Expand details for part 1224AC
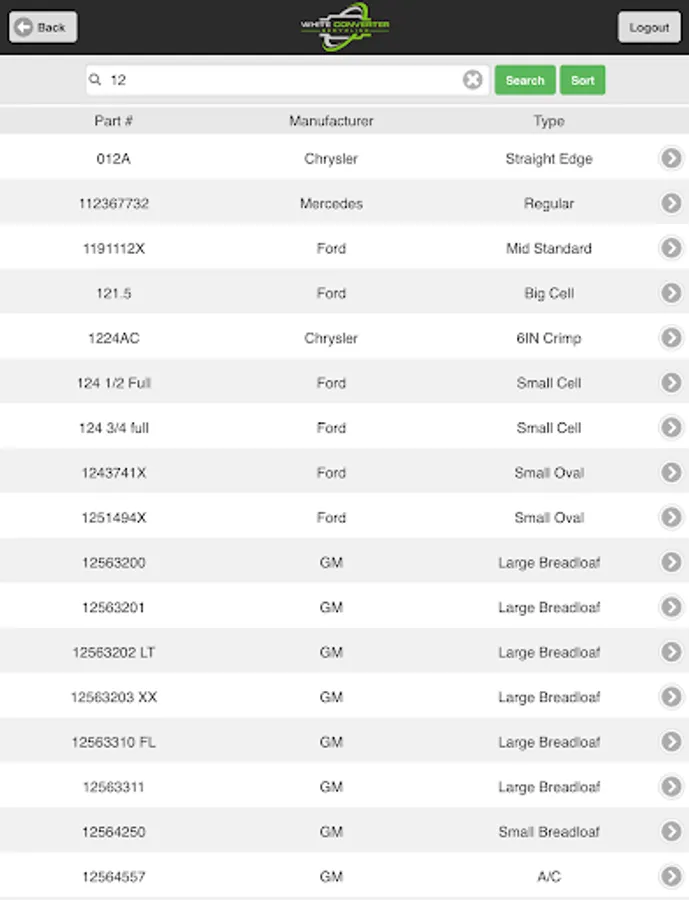Viewport: 689px width, 900px height. [x=671, y=338]
